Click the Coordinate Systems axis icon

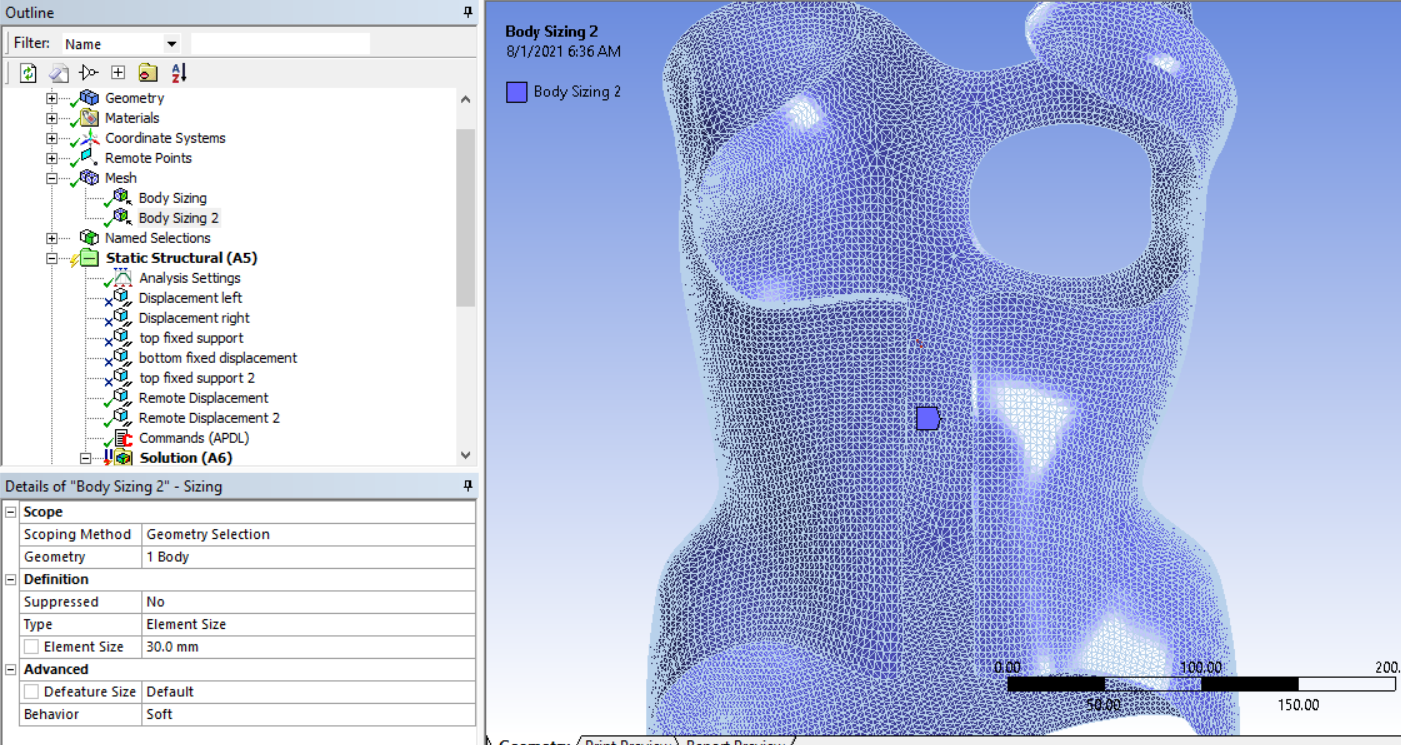click(x=90, y=138)
